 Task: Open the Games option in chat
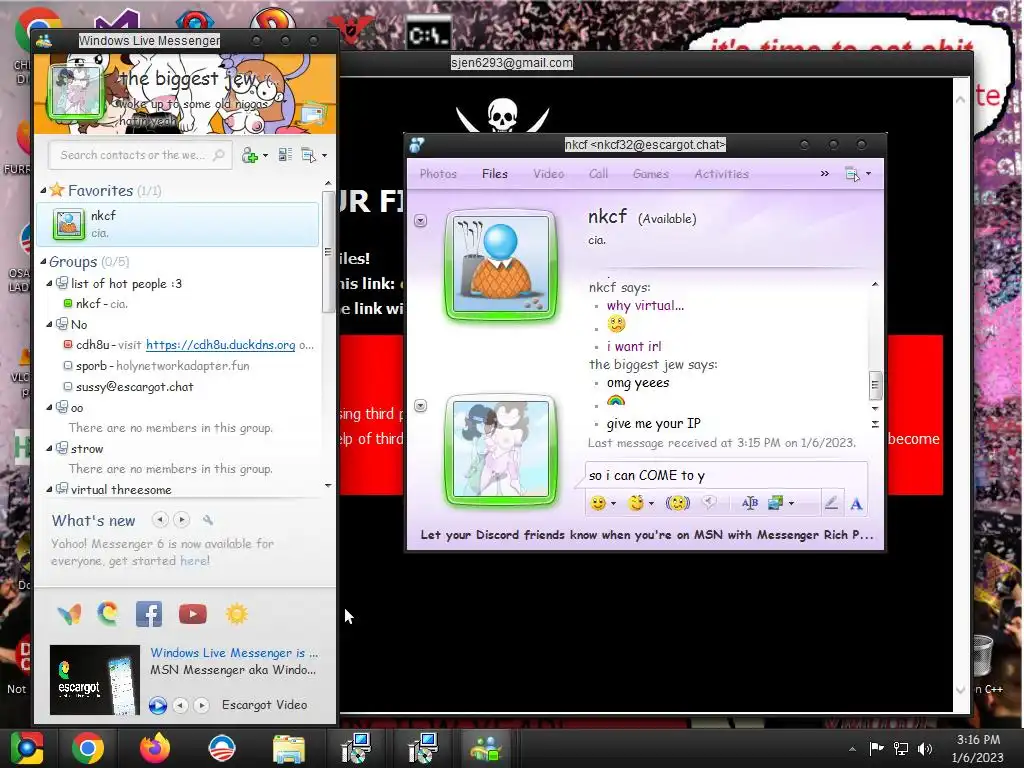coord(650,174)
